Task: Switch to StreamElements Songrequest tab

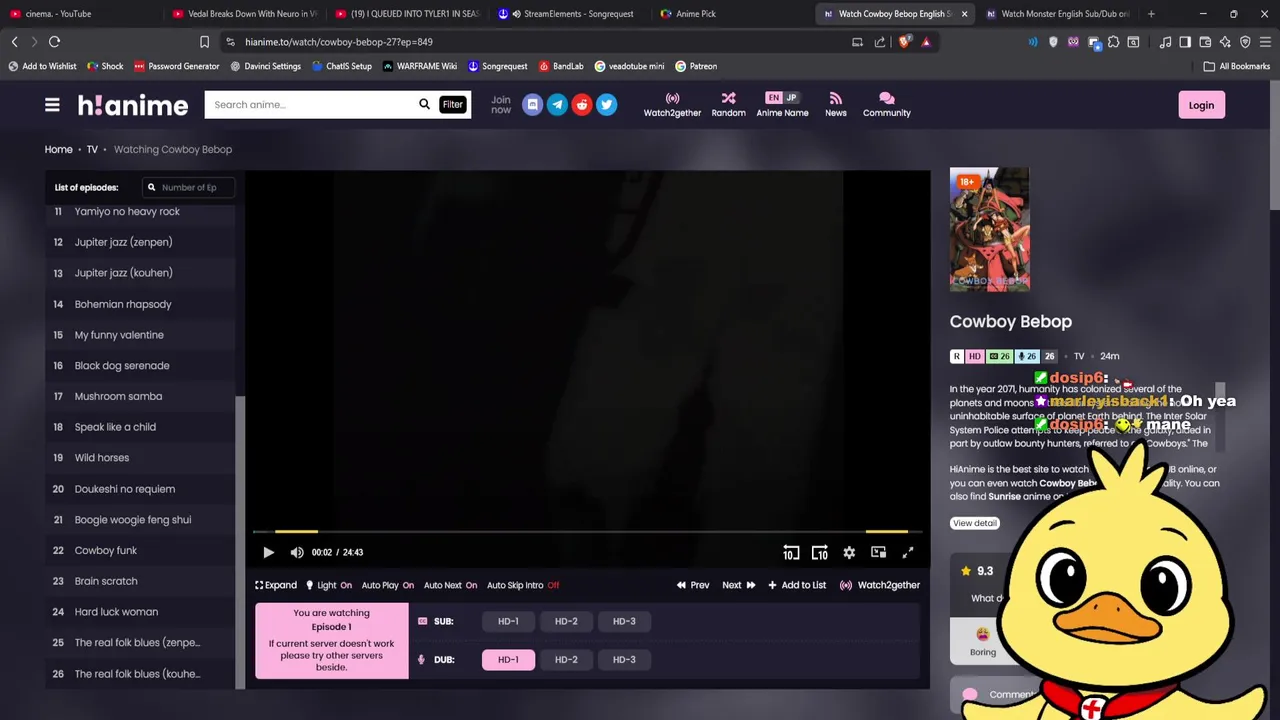Action: pyautogui.click(x=570, y=14)
